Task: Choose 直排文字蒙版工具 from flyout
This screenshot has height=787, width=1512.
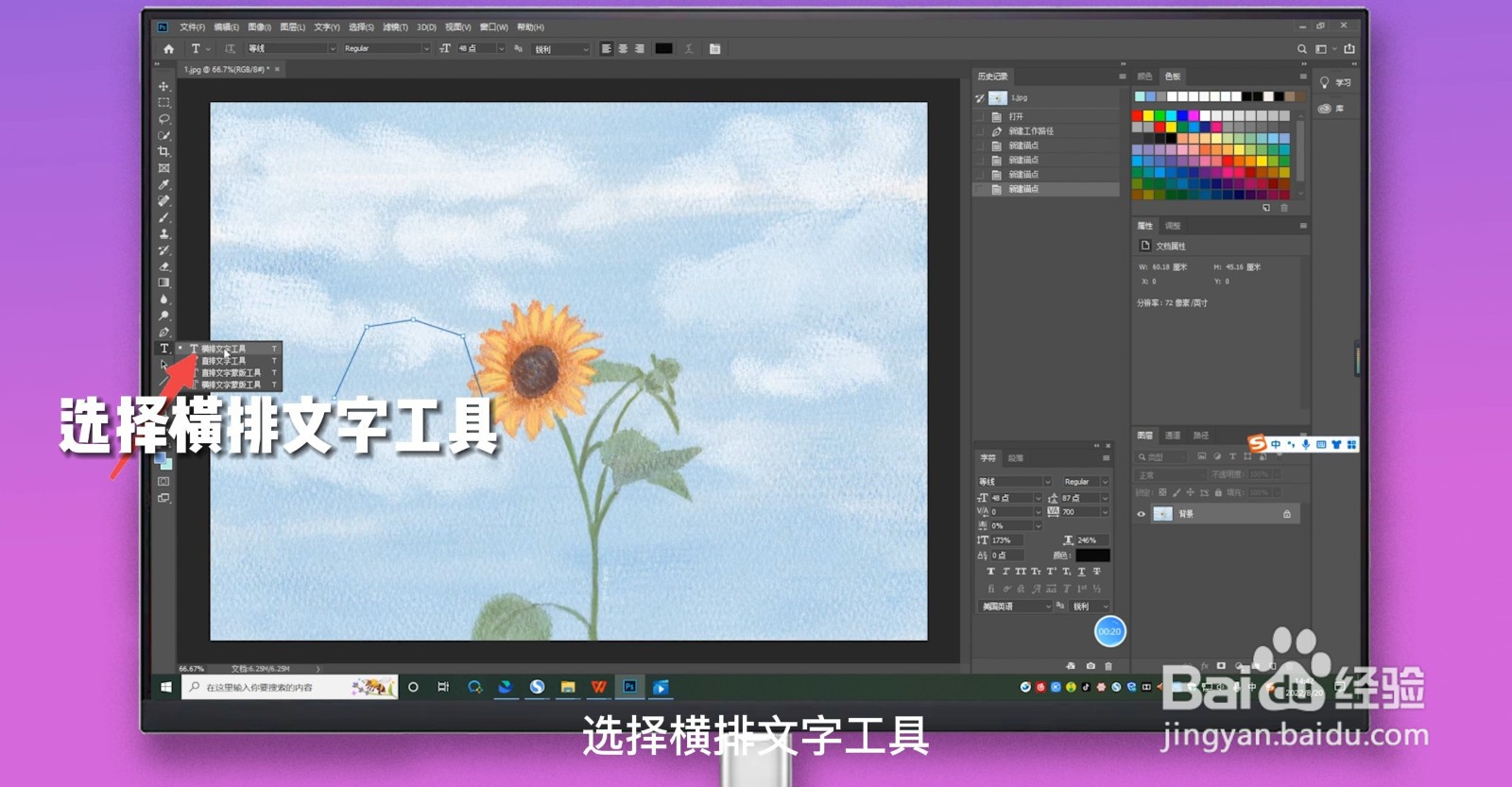Action: tap(231, 372)
